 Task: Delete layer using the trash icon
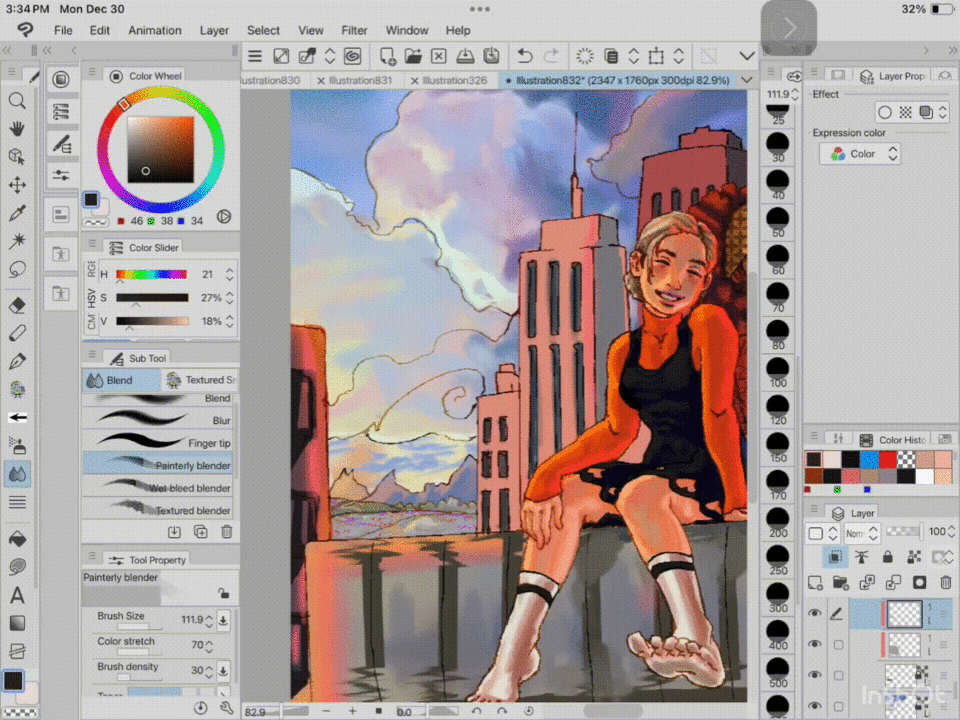pos(945,583)
